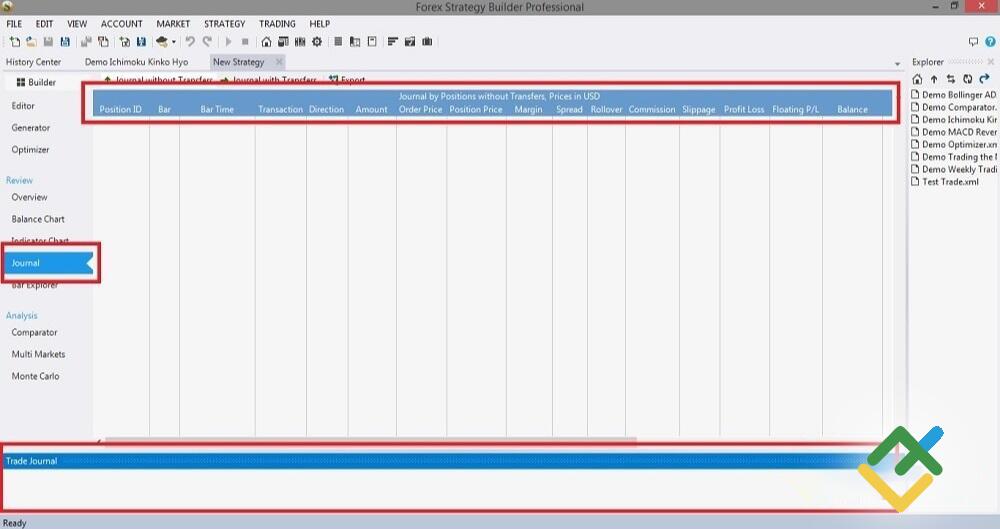Click the blue Save As disk icon
1000x529 pixels.
(x=65, y=41)
